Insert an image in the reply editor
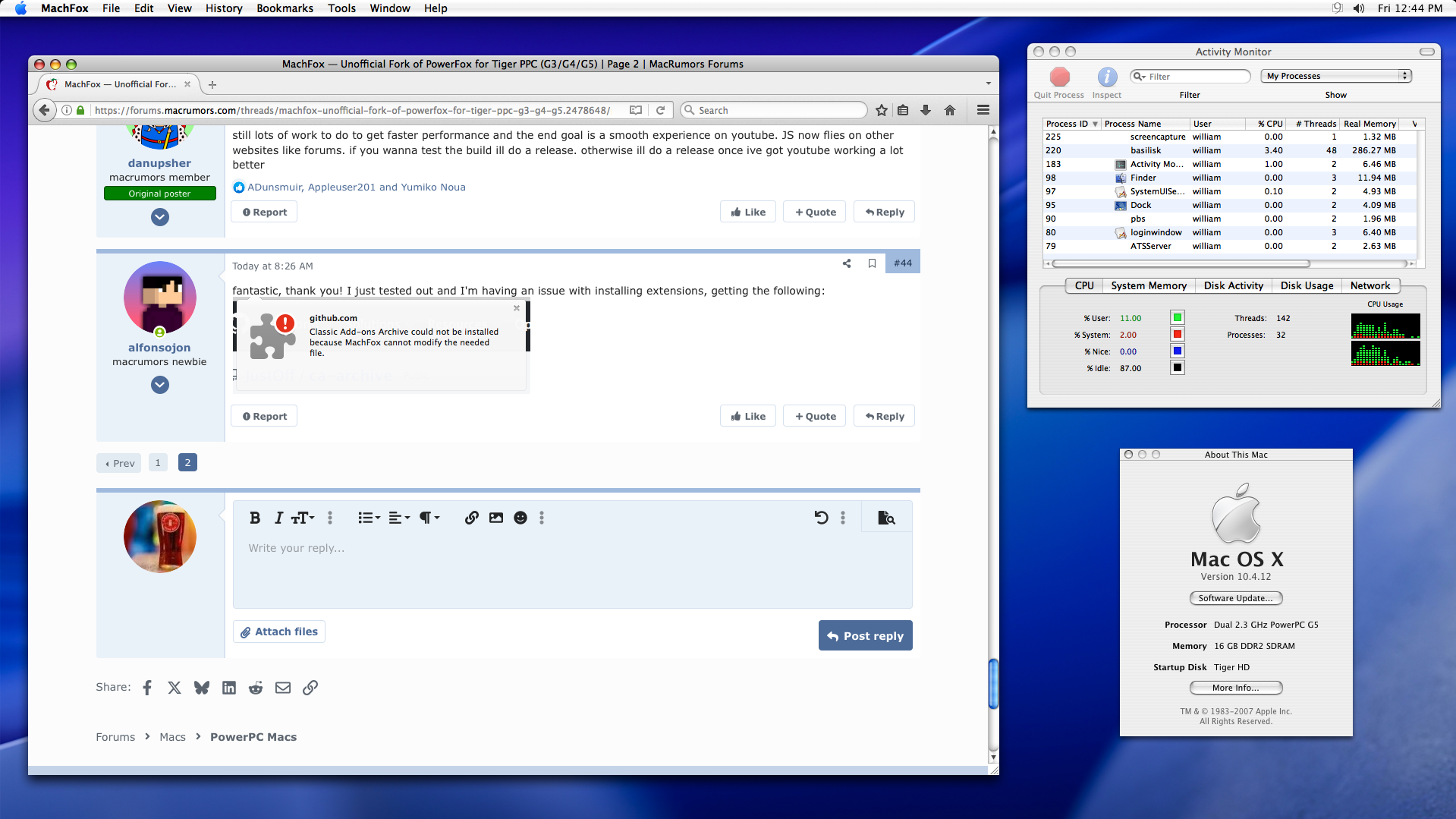 pos(496,518)
